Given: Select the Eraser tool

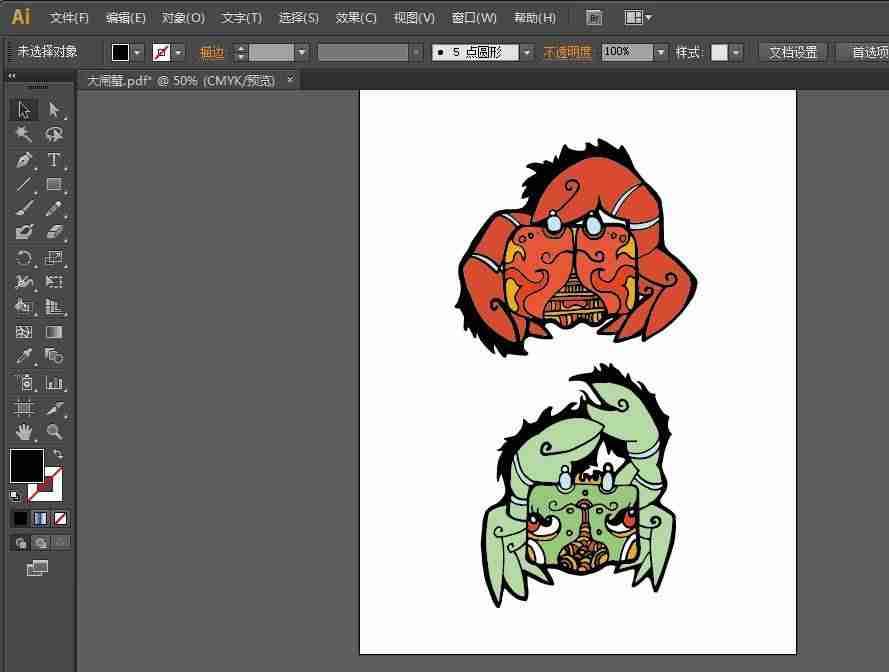Looking at the screenshot, I should tap(54, 232).
